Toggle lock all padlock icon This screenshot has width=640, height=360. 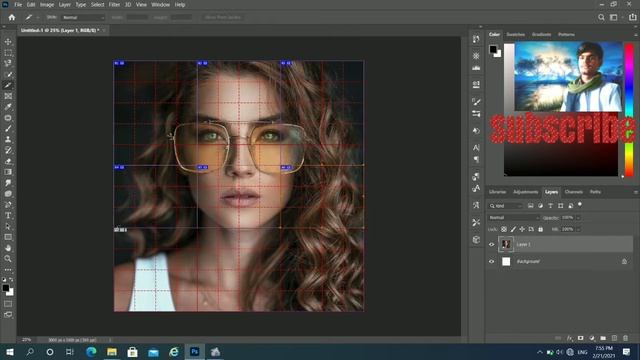click(x=540, y=229)
